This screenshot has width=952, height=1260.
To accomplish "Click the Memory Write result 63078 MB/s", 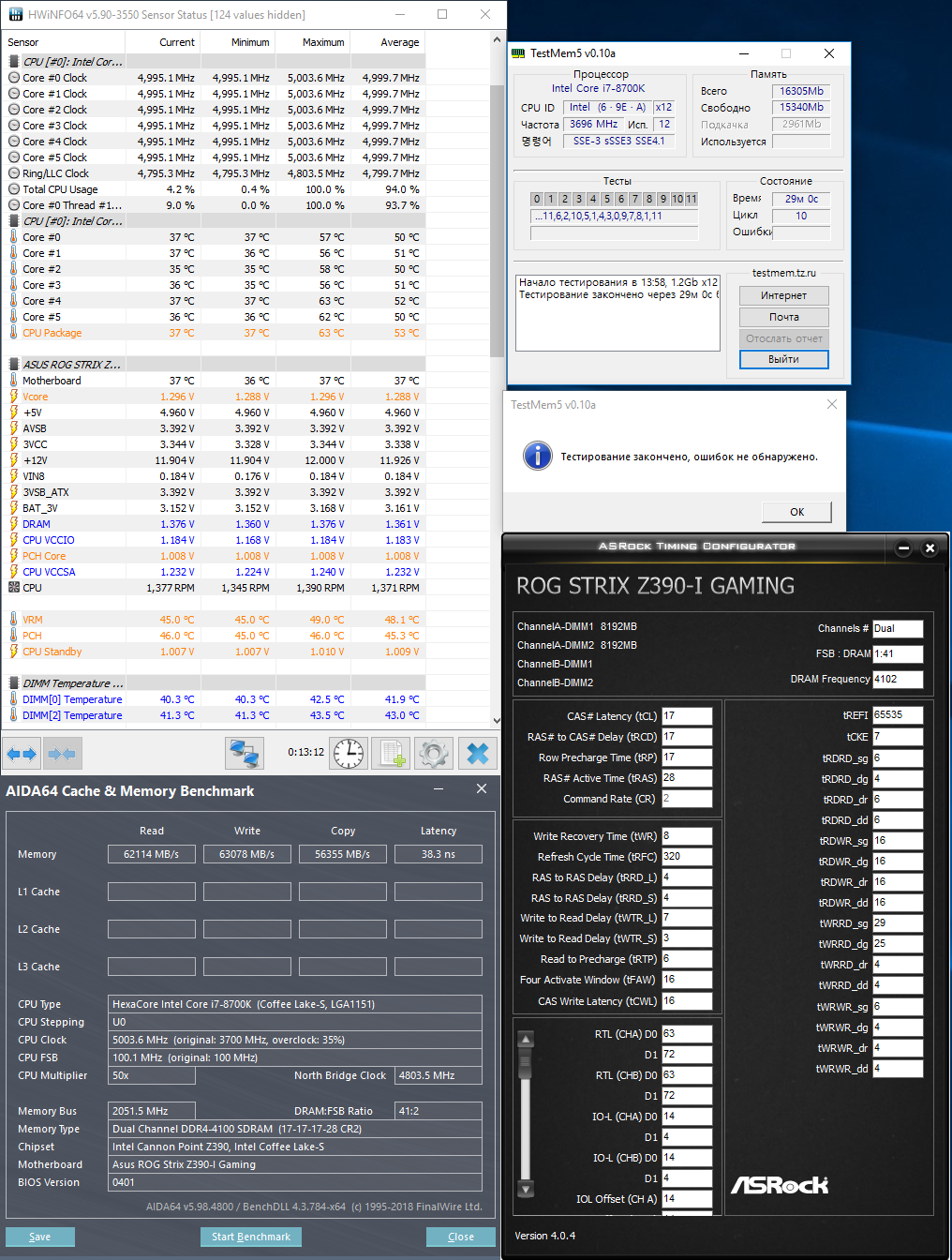I will click(247, 854).
